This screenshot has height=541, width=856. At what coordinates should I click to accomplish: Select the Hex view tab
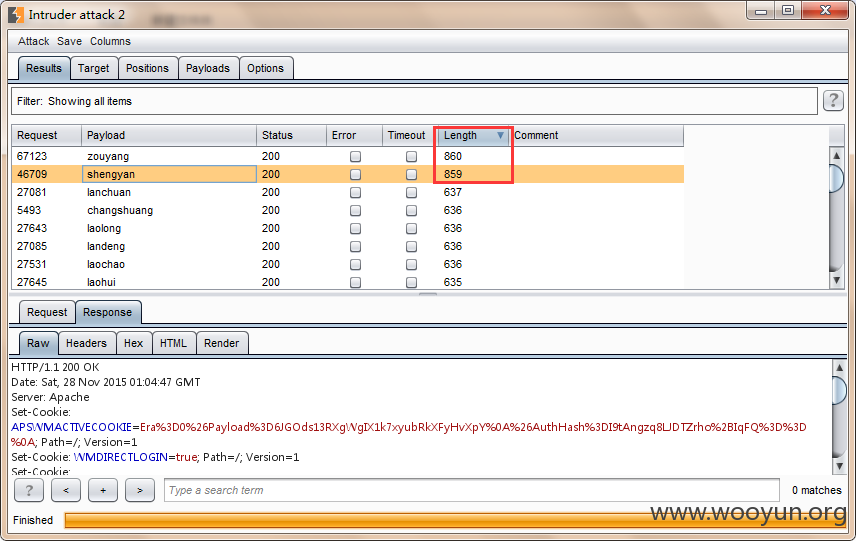tap(133, 343)
